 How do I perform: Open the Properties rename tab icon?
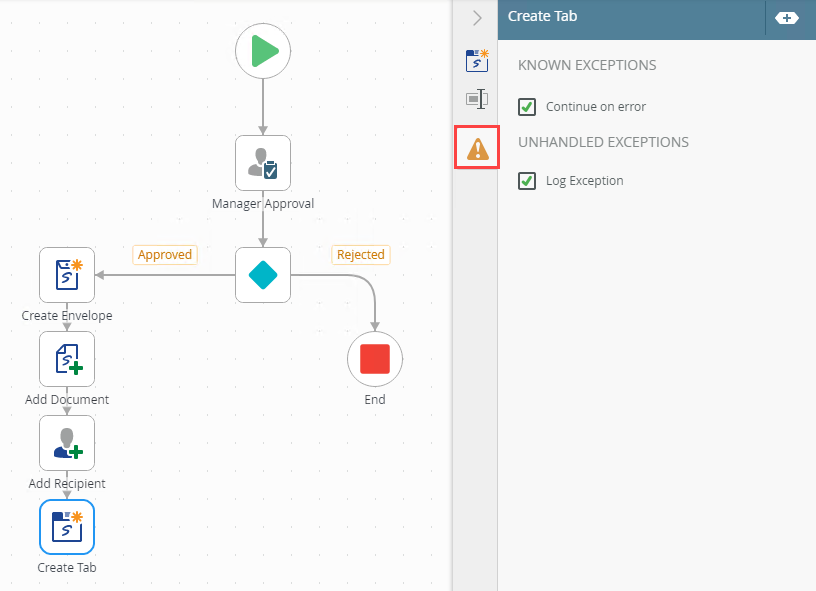(477, 99)
